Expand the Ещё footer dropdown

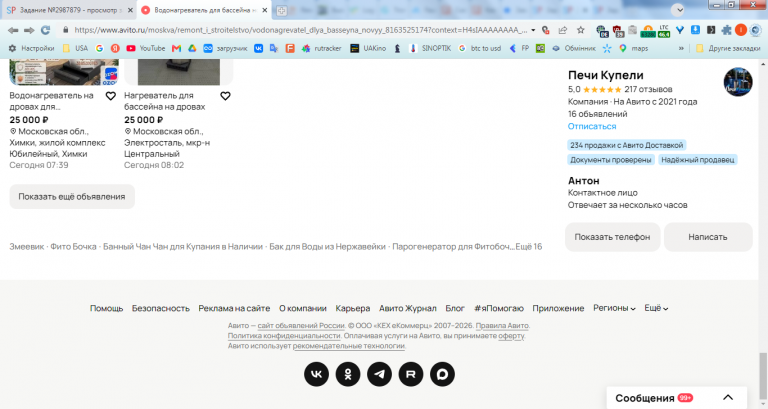click(656, 308)
